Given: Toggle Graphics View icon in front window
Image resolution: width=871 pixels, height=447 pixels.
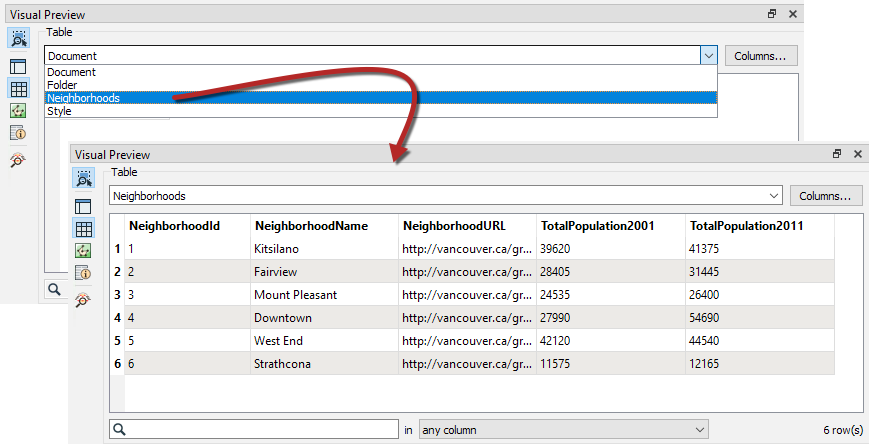Looking at the screenshot, I should tap(83, 250).
